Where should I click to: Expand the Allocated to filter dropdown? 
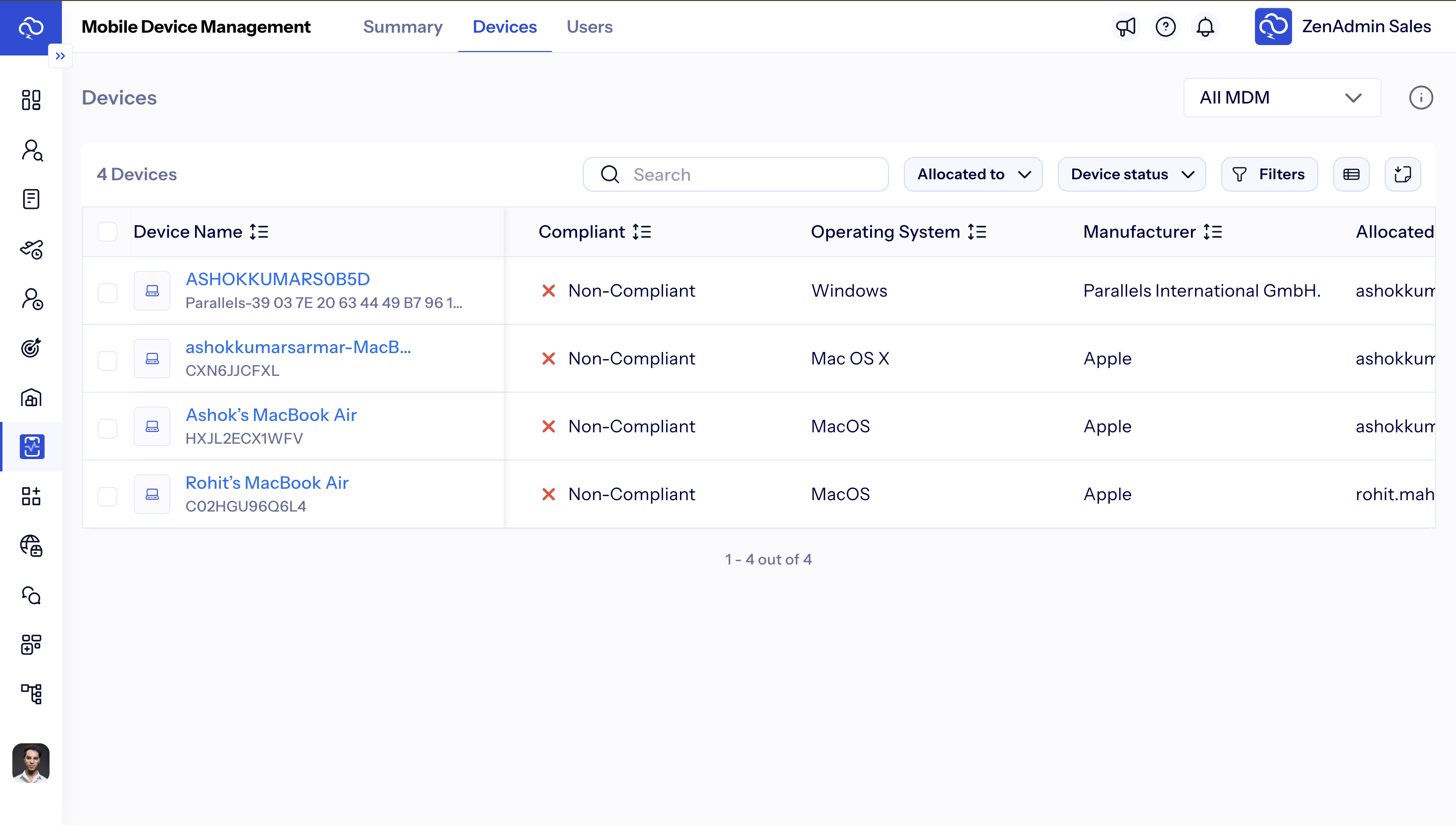coord(973,174)
